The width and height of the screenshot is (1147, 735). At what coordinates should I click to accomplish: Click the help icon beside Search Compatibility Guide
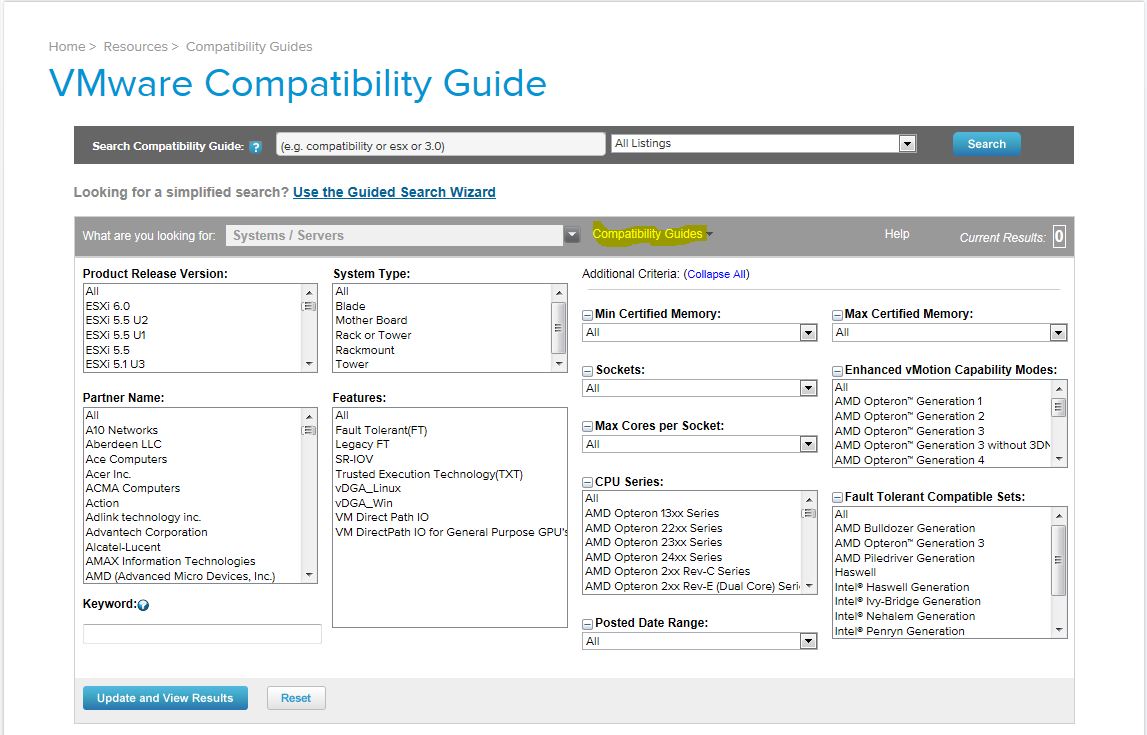(256, 145)
